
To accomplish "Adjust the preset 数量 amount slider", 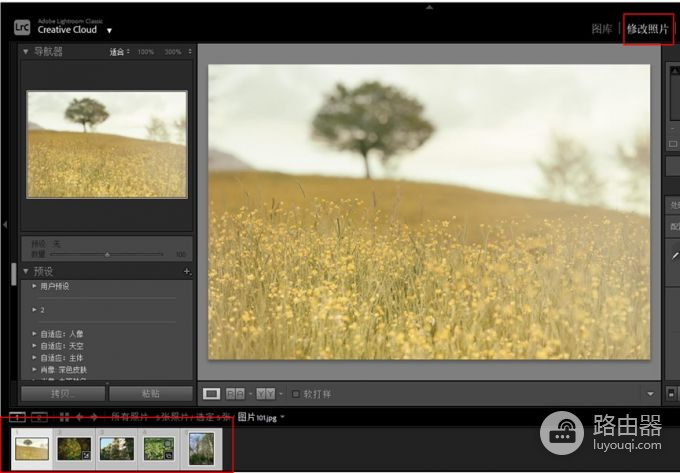I will point(107,254).
